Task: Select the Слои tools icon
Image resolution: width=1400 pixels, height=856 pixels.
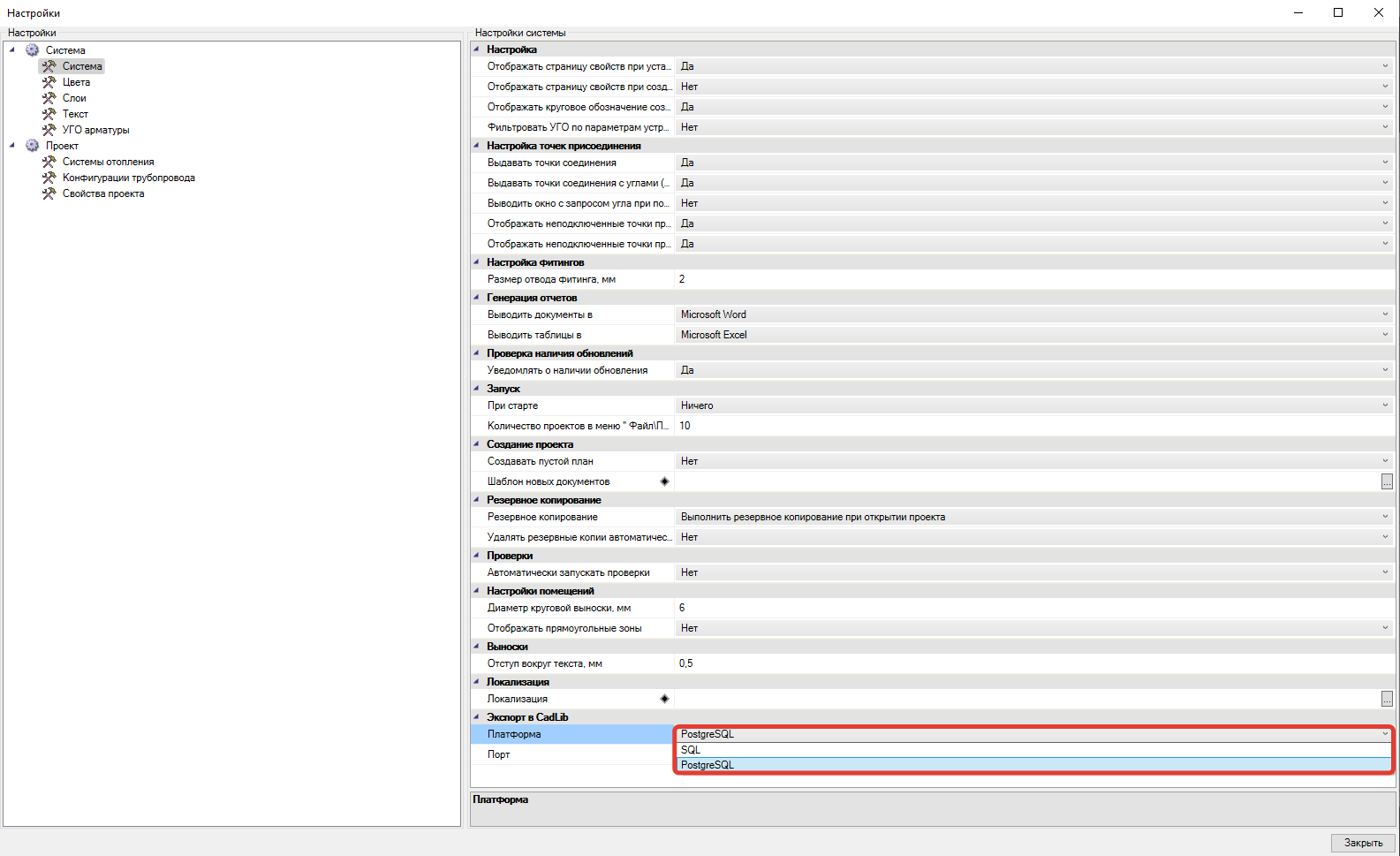Action: pos(49,98)
